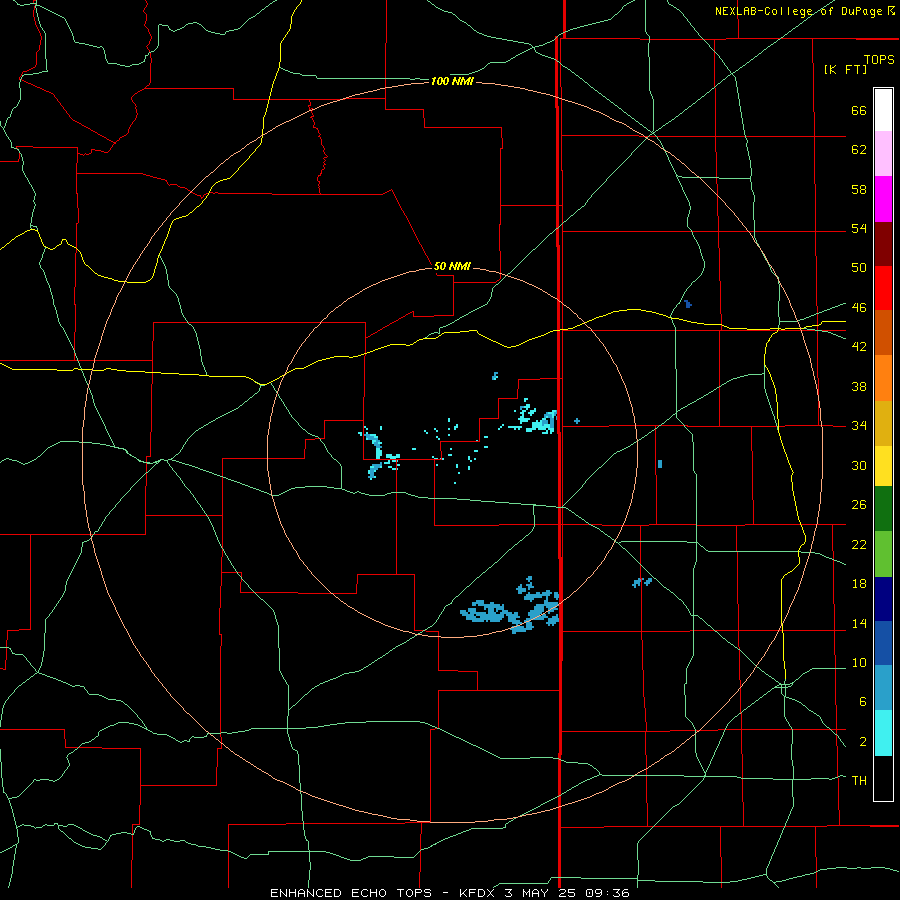The image size is (900, 900).
Task: Select the dark green legend swatch
Action: [x=883, y=509]
